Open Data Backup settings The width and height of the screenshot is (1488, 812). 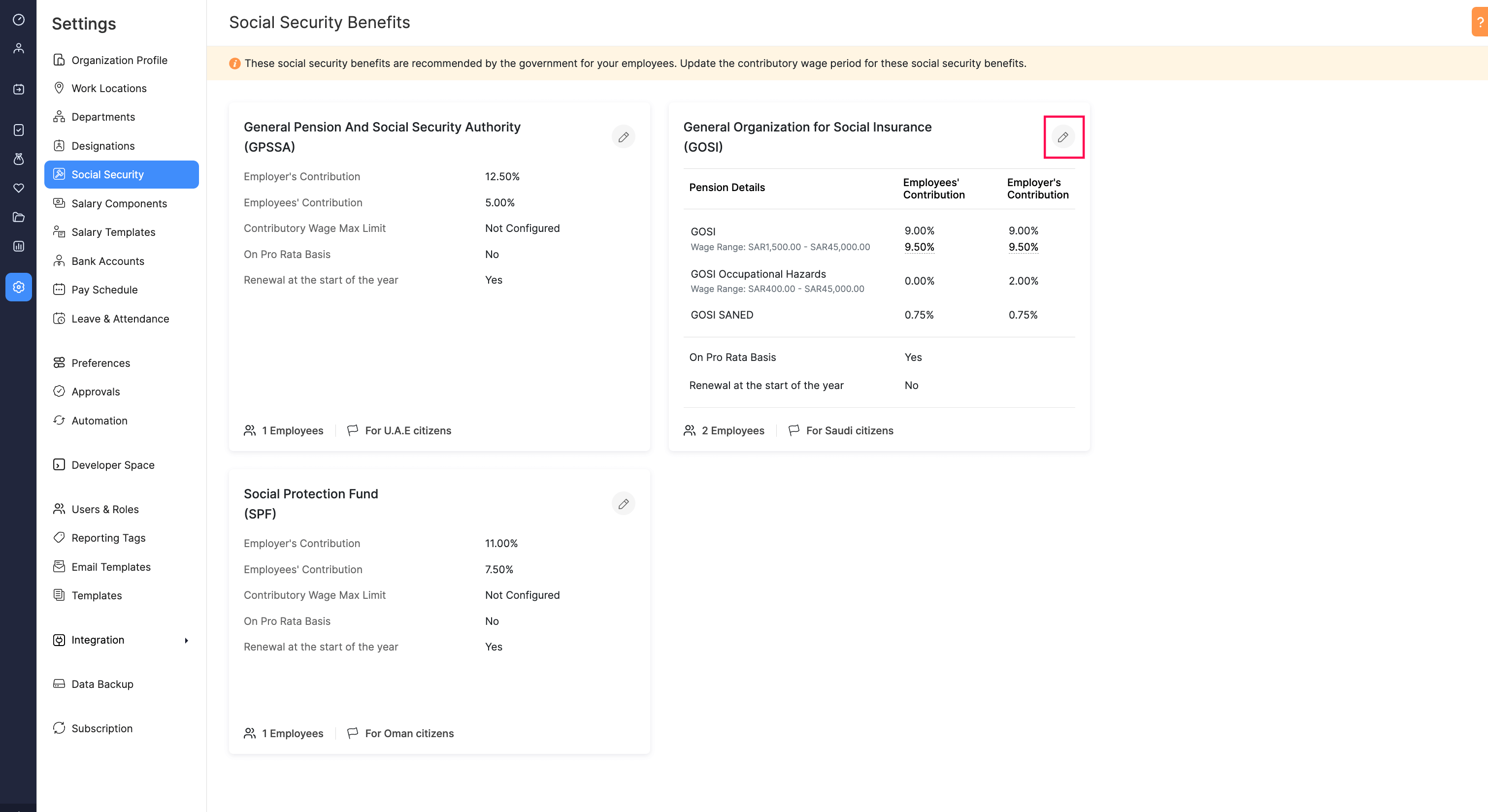point(102,684)
